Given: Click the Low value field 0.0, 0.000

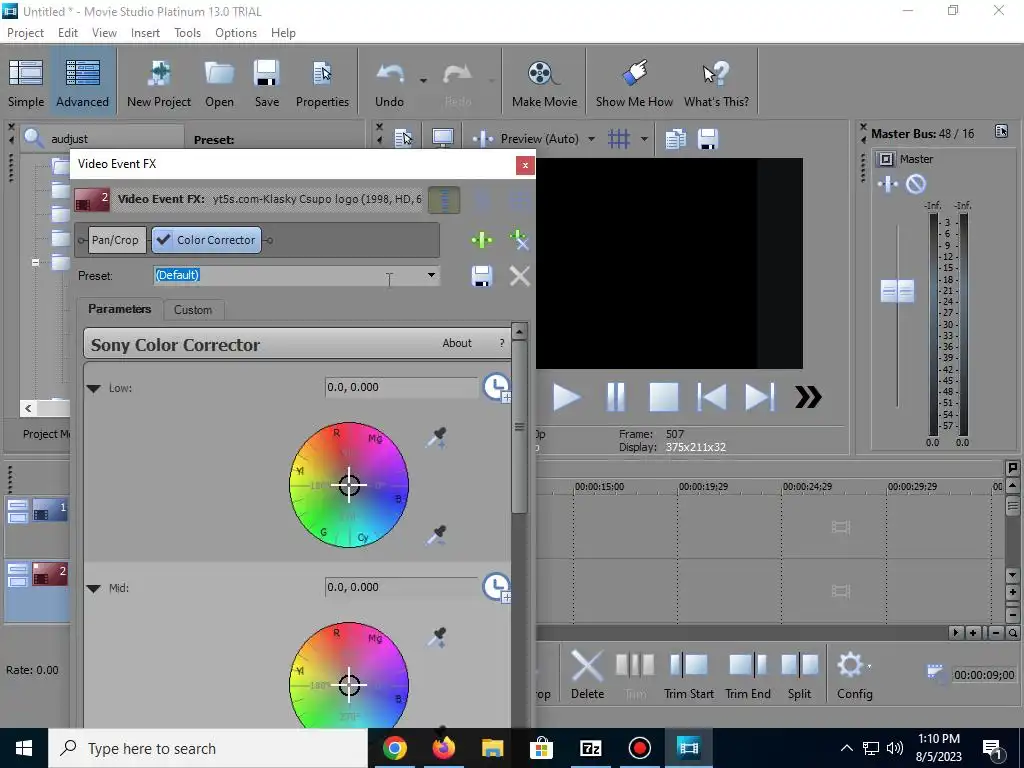Looking at the screenshot, I should [x=402, y=387].
